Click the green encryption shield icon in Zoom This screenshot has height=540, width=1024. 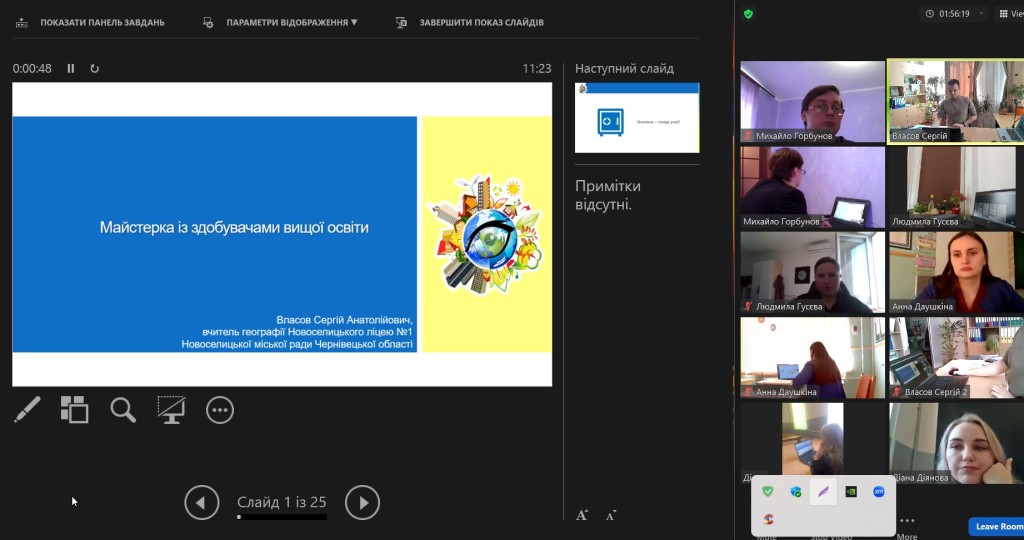(748, 14)
